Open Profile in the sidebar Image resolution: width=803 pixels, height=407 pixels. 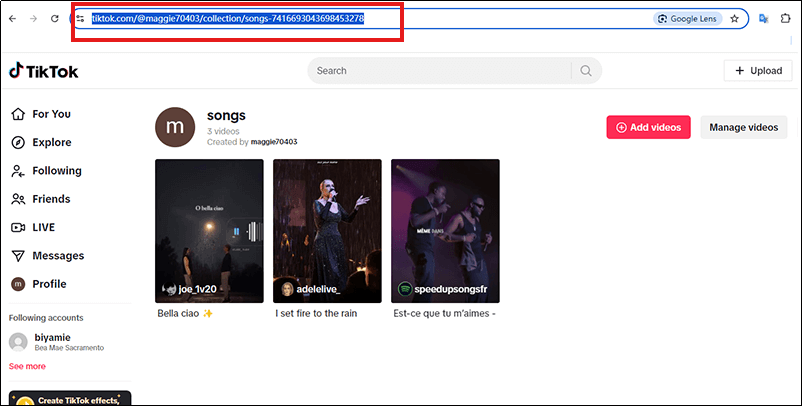coord(49,284)
